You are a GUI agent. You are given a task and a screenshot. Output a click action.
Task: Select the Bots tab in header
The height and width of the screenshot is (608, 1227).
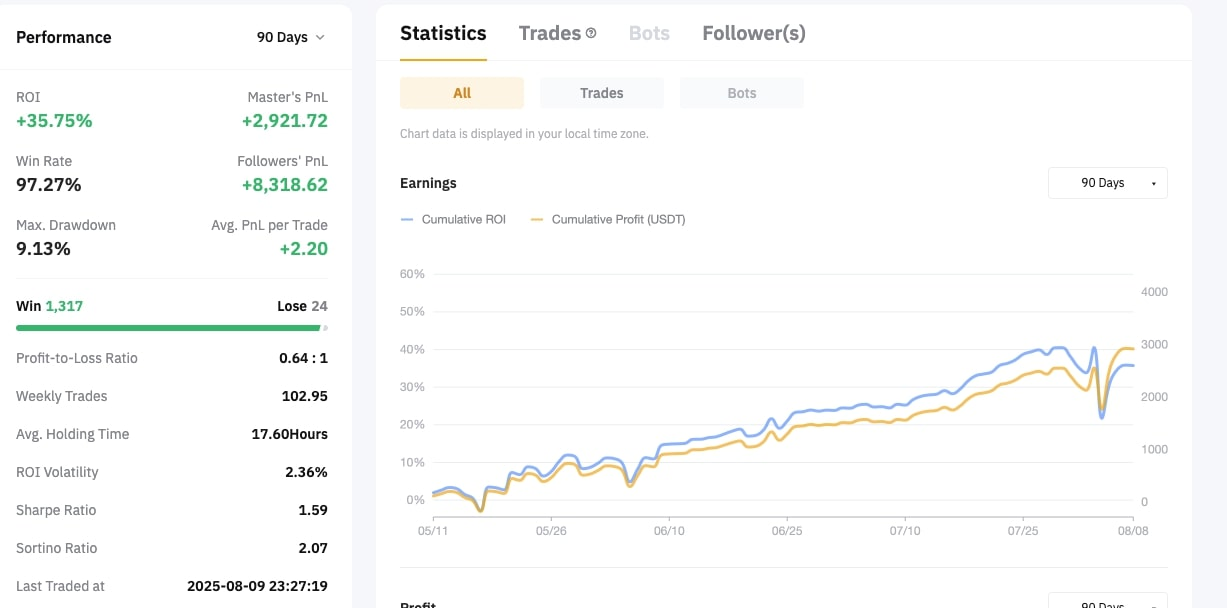[649, 33]
